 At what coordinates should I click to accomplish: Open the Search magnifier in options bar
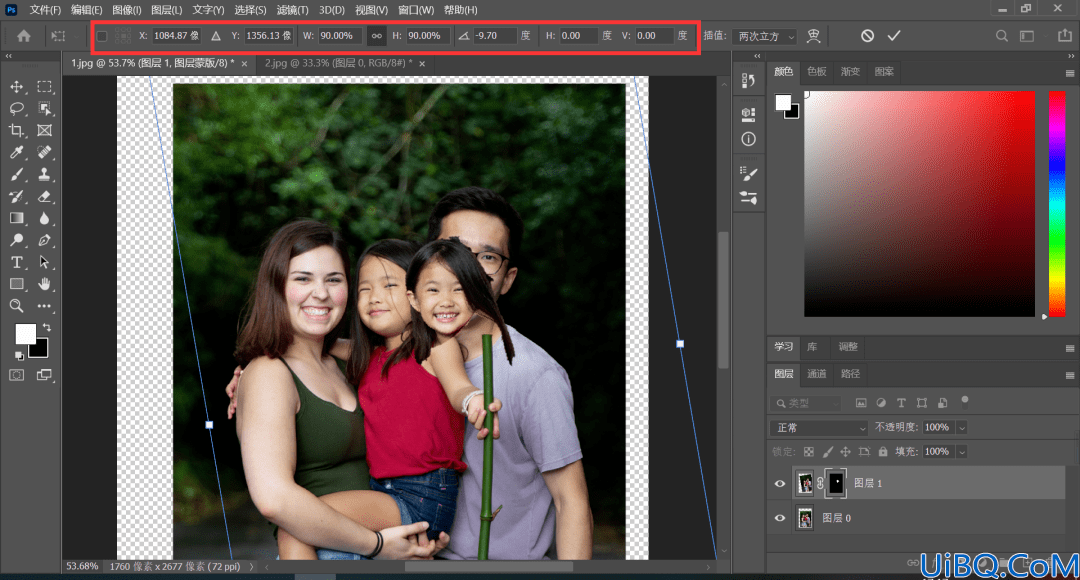tap(1001, 36)
